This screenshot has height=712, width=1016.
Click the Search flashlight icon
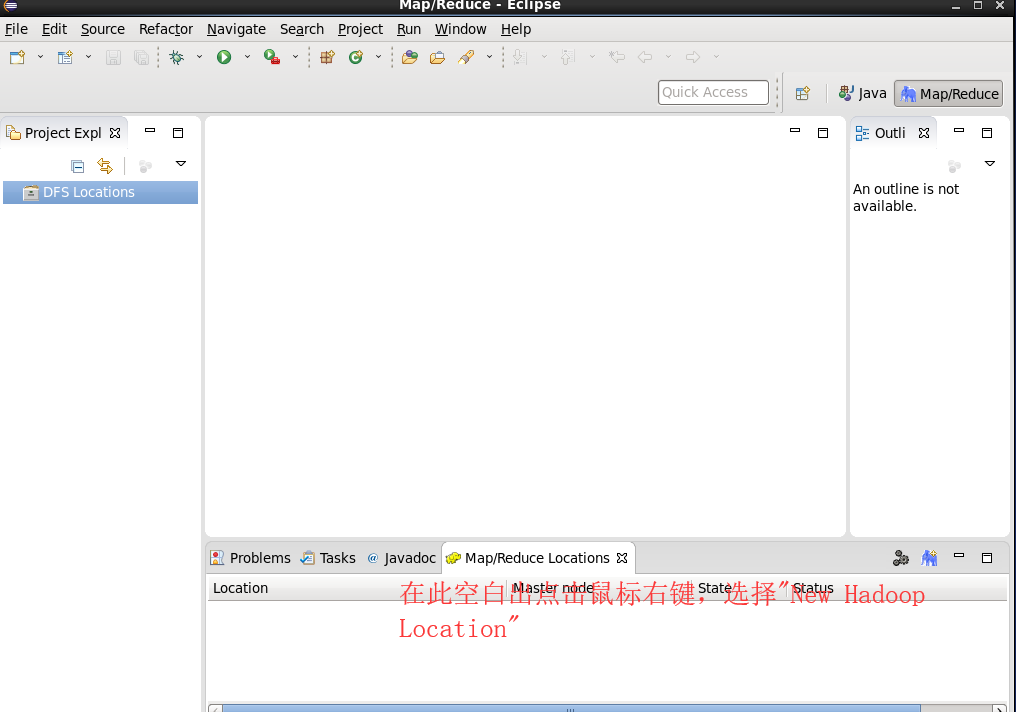(x=467, y=58)
